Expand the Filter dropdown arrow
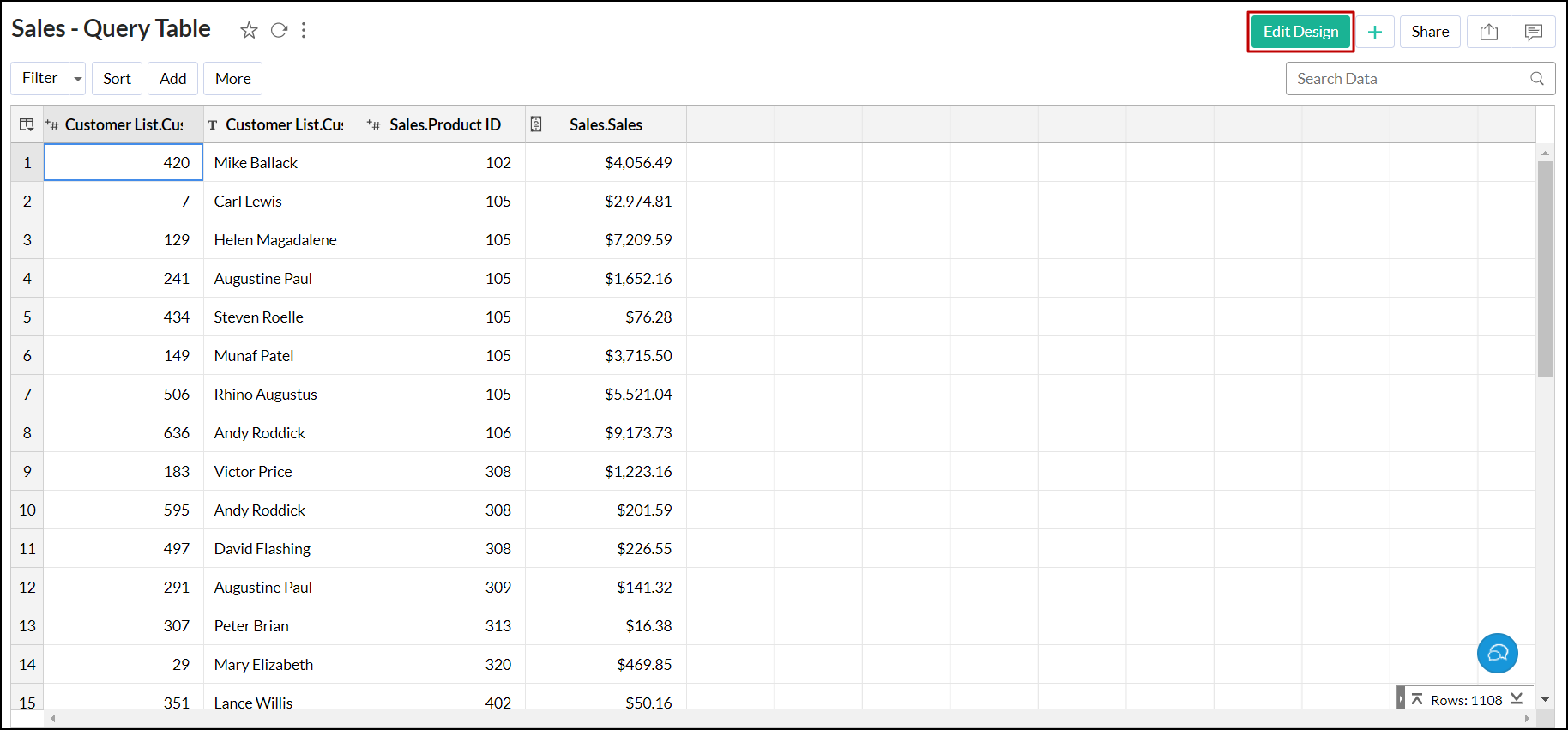 pyautogui.click(x=78, y=79)
